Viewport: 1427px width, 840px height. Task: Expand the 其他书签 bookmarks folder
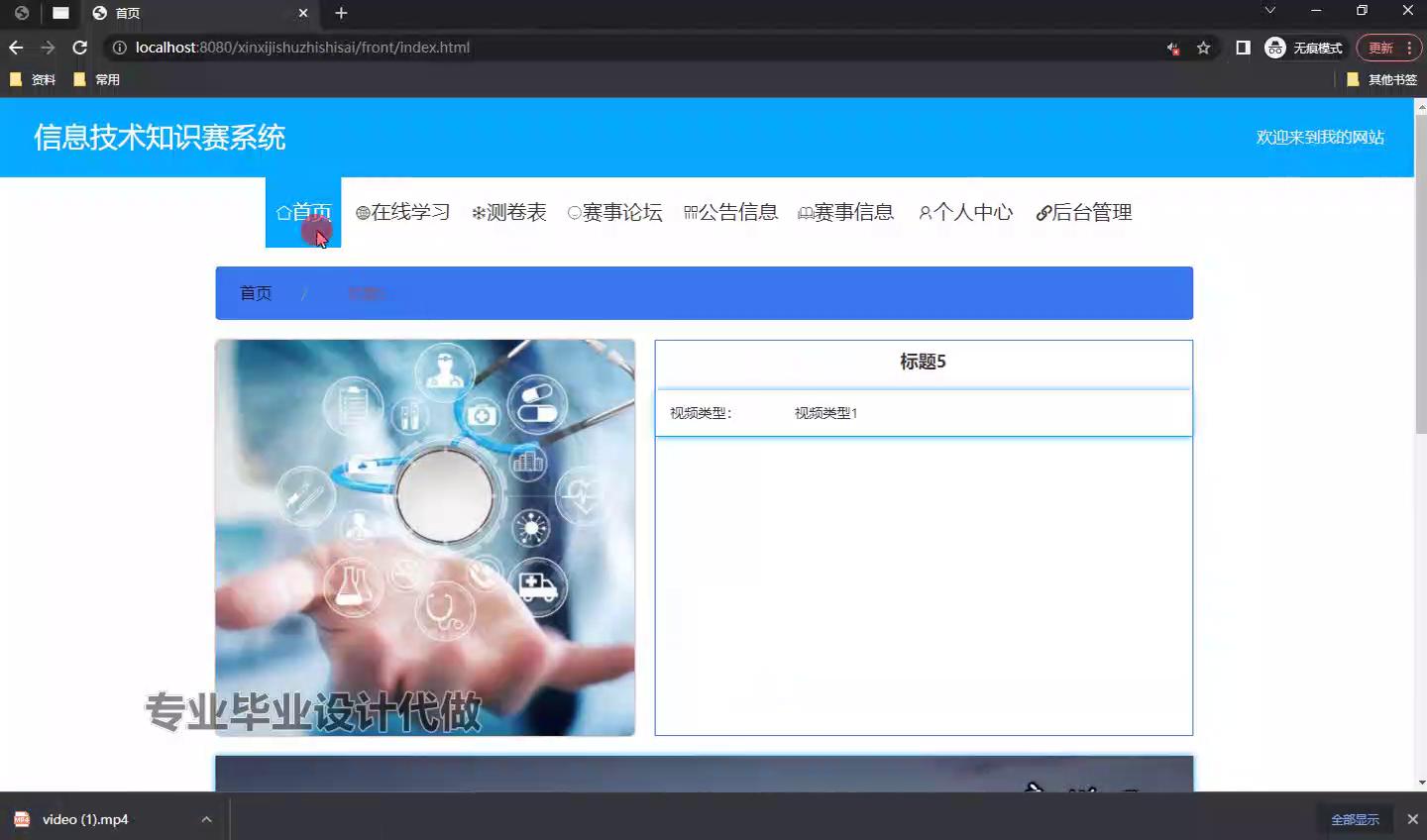point(1381,79)
